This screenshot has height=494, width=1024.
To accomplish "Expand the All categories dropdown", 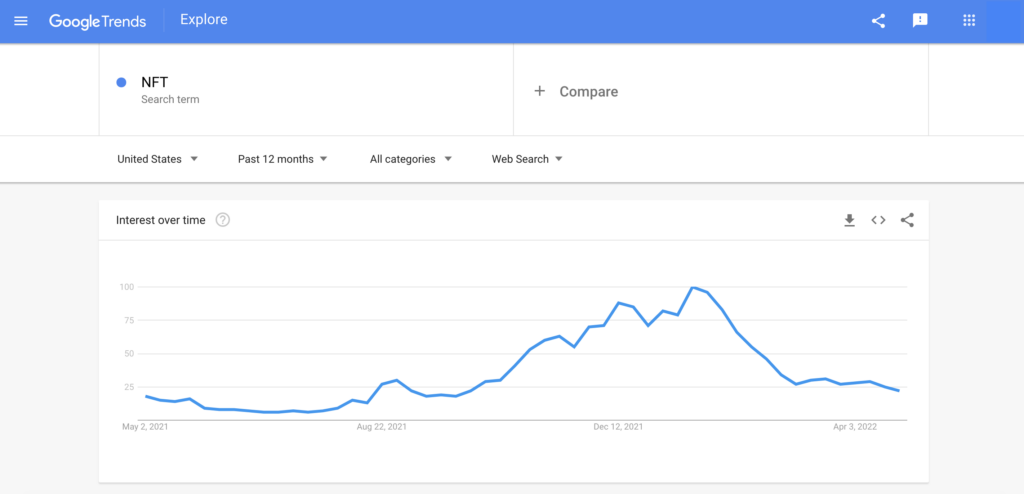I will (411, 159).
